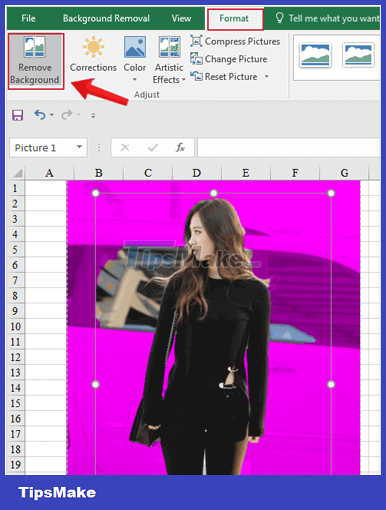This screenshot has height=510, width=386.
Task: Open Customize Quick Access Toolbar menu
Action: tap(93, 116)
